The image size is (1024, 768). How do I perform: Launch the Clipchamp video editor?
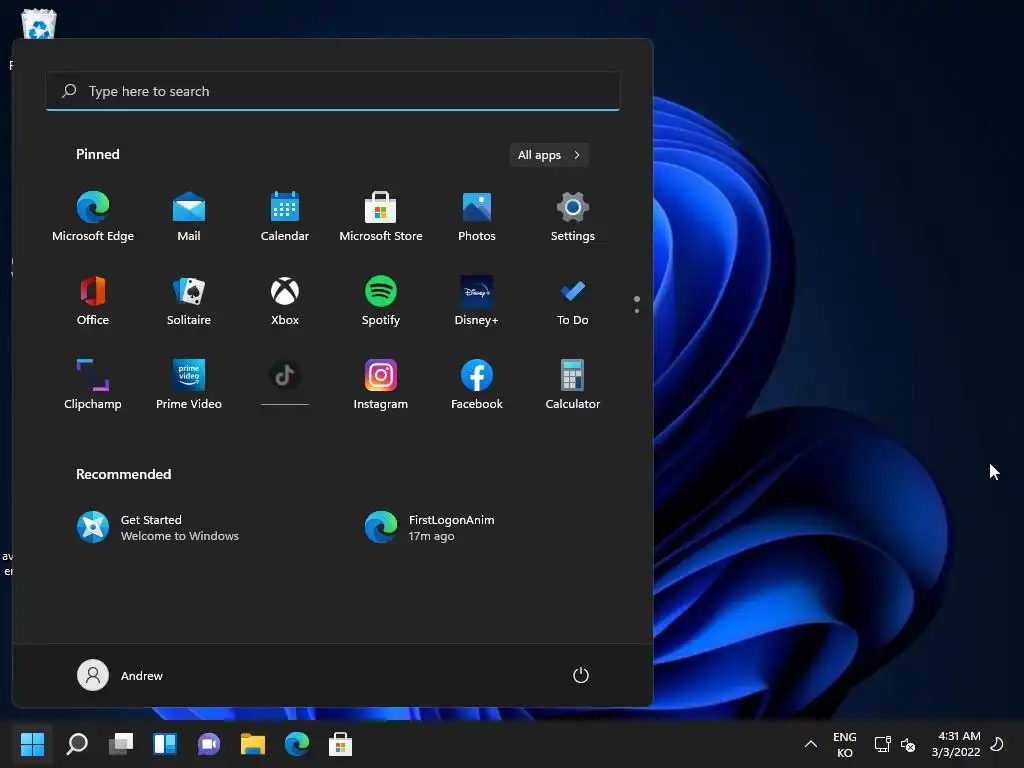93,385
